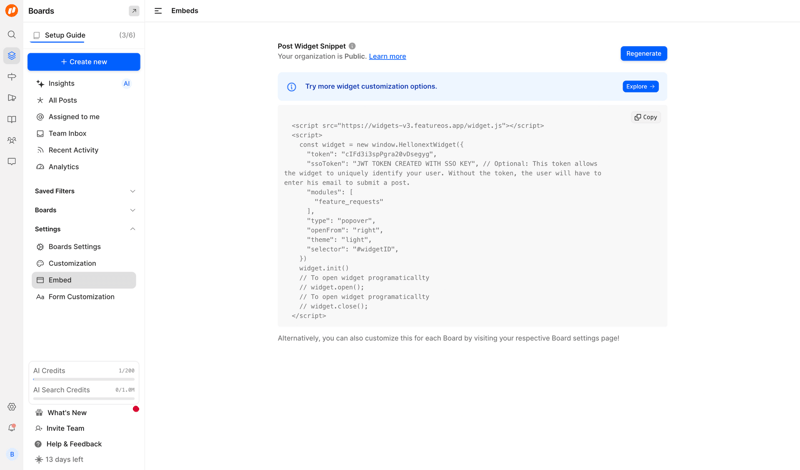Click the AI badge next to Insights
The width and height of the screenshot is (800, 470).
tap(127, 84)
